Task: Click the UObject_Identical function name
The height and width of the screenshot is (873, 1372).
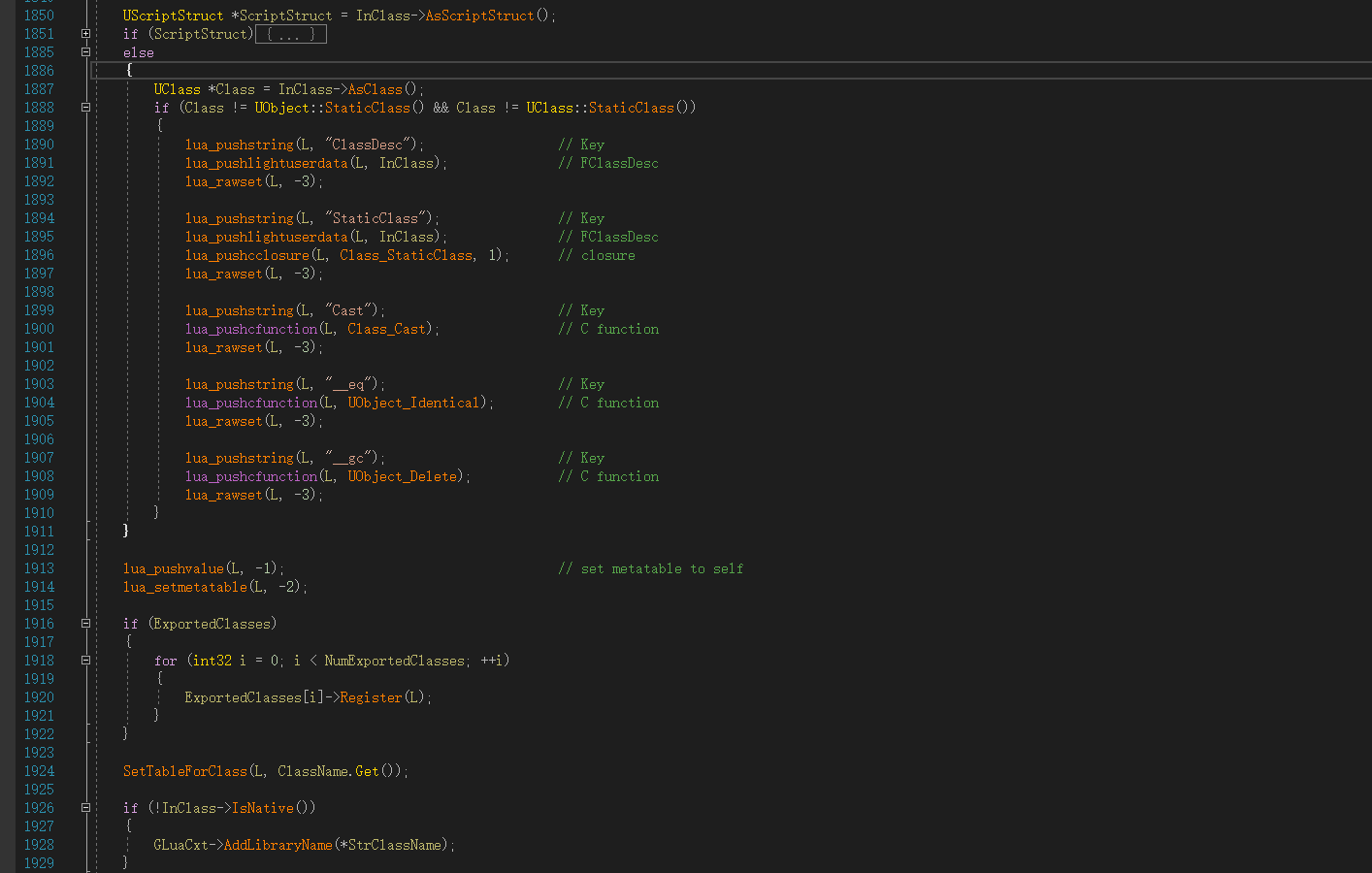Action: click(413, 403)
